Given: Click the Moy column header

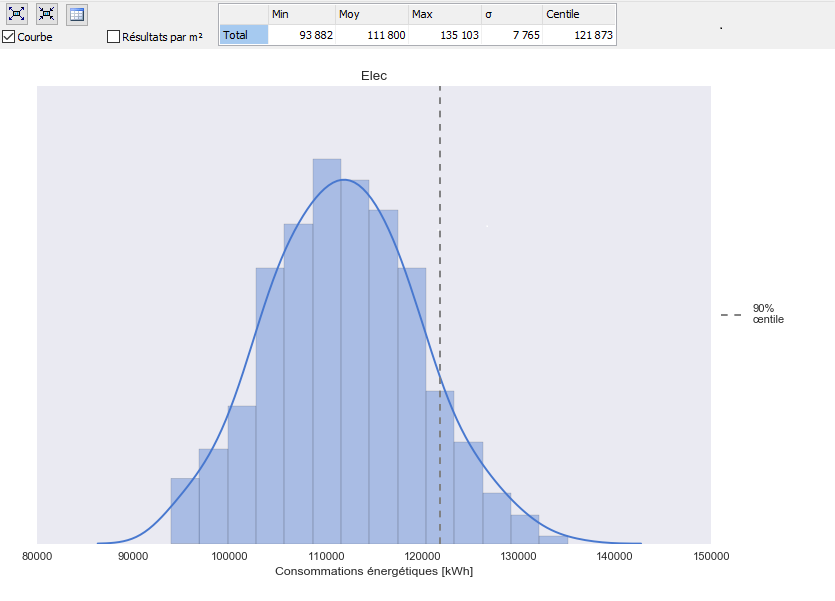Looking at the screenshot, I should click(372, 14).
